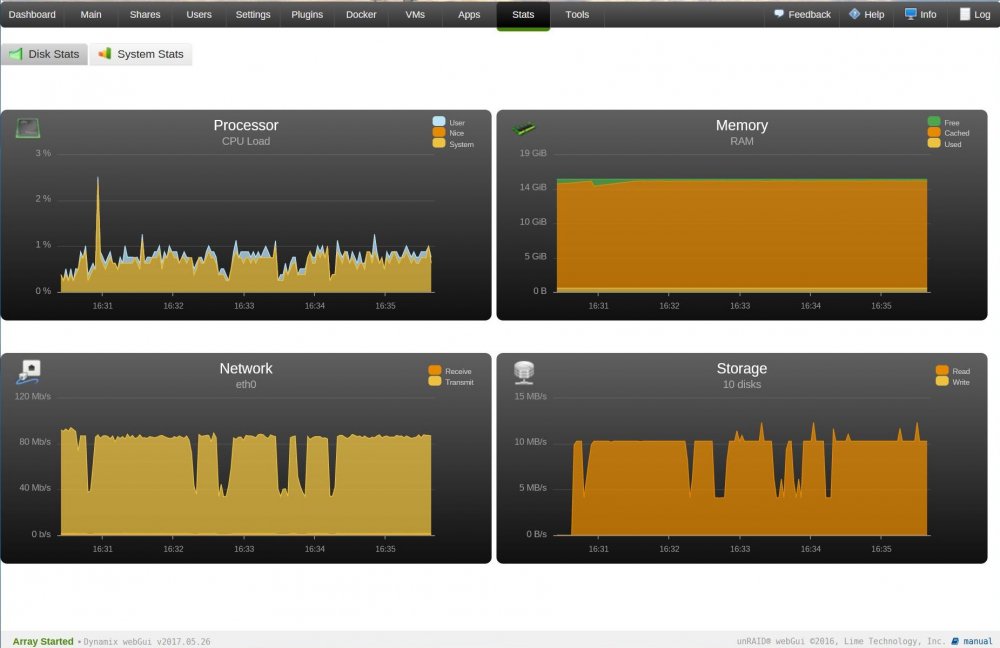Select the Stats tab

point(523,14)
